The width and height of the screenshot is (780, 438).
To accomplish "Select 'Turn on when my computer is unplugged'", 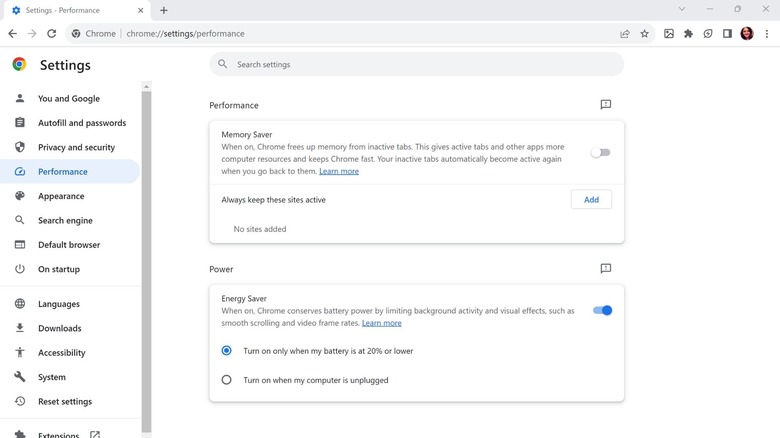I will pyautogui.click(x=227, y=380).
